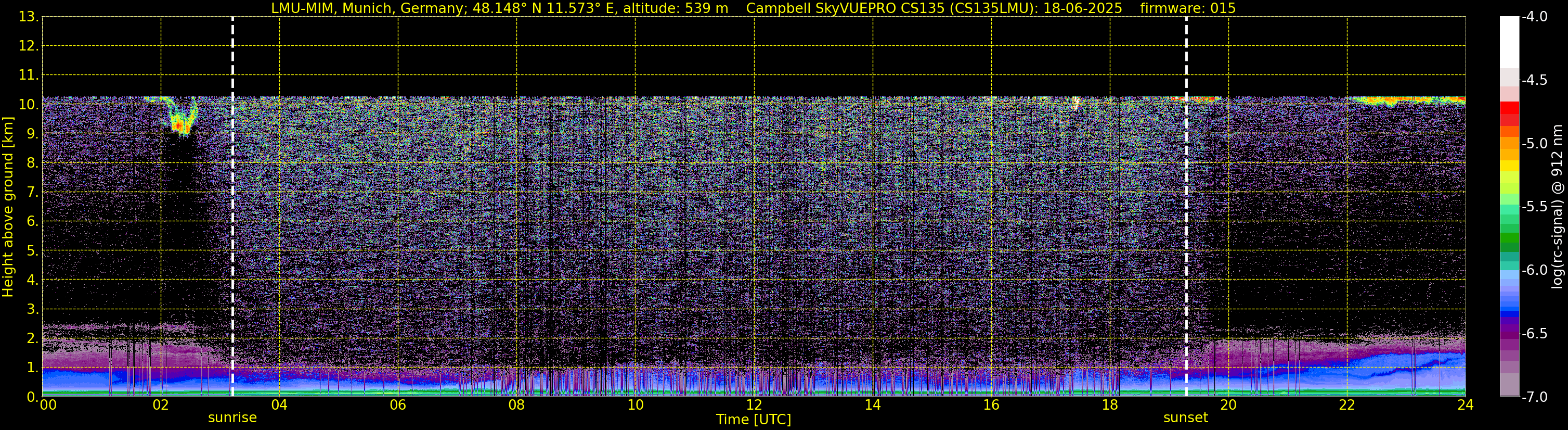Screen dimensions: 1568x430
Task: Click the 'sunrise' label below the axis
Action: [x=232, y=418]
